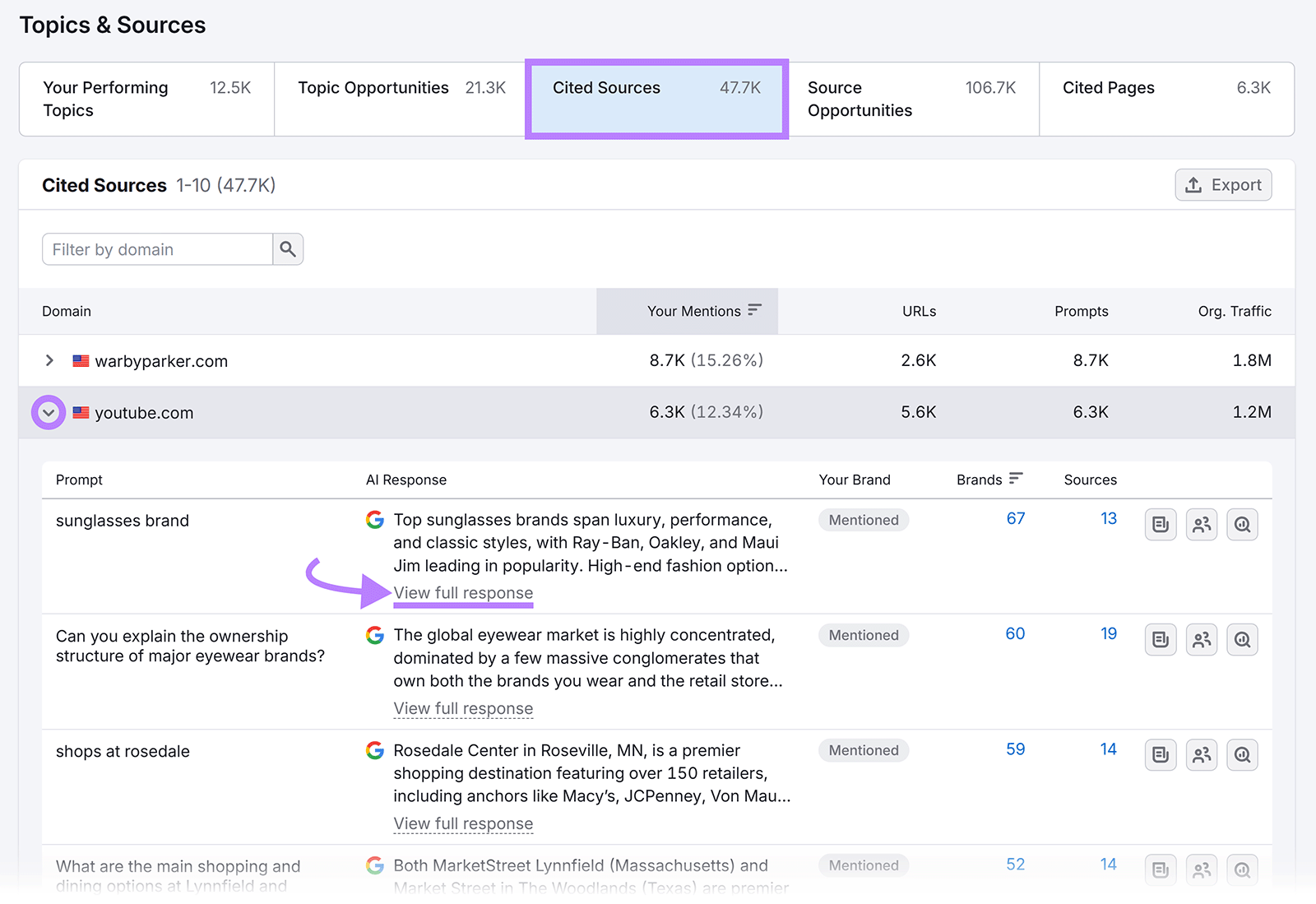
Task: Expand the warbyparker.com row
Action: [x=49, y=360]
